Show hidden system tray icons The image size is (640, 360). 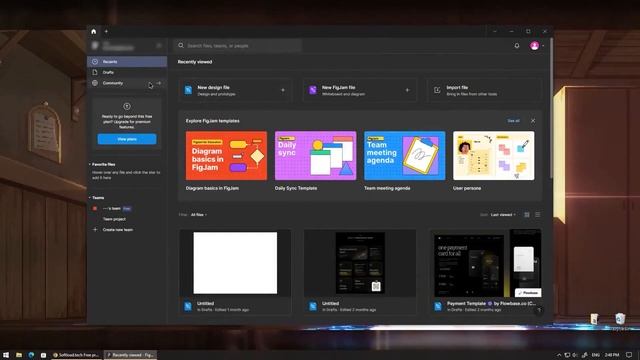(559, 355)
